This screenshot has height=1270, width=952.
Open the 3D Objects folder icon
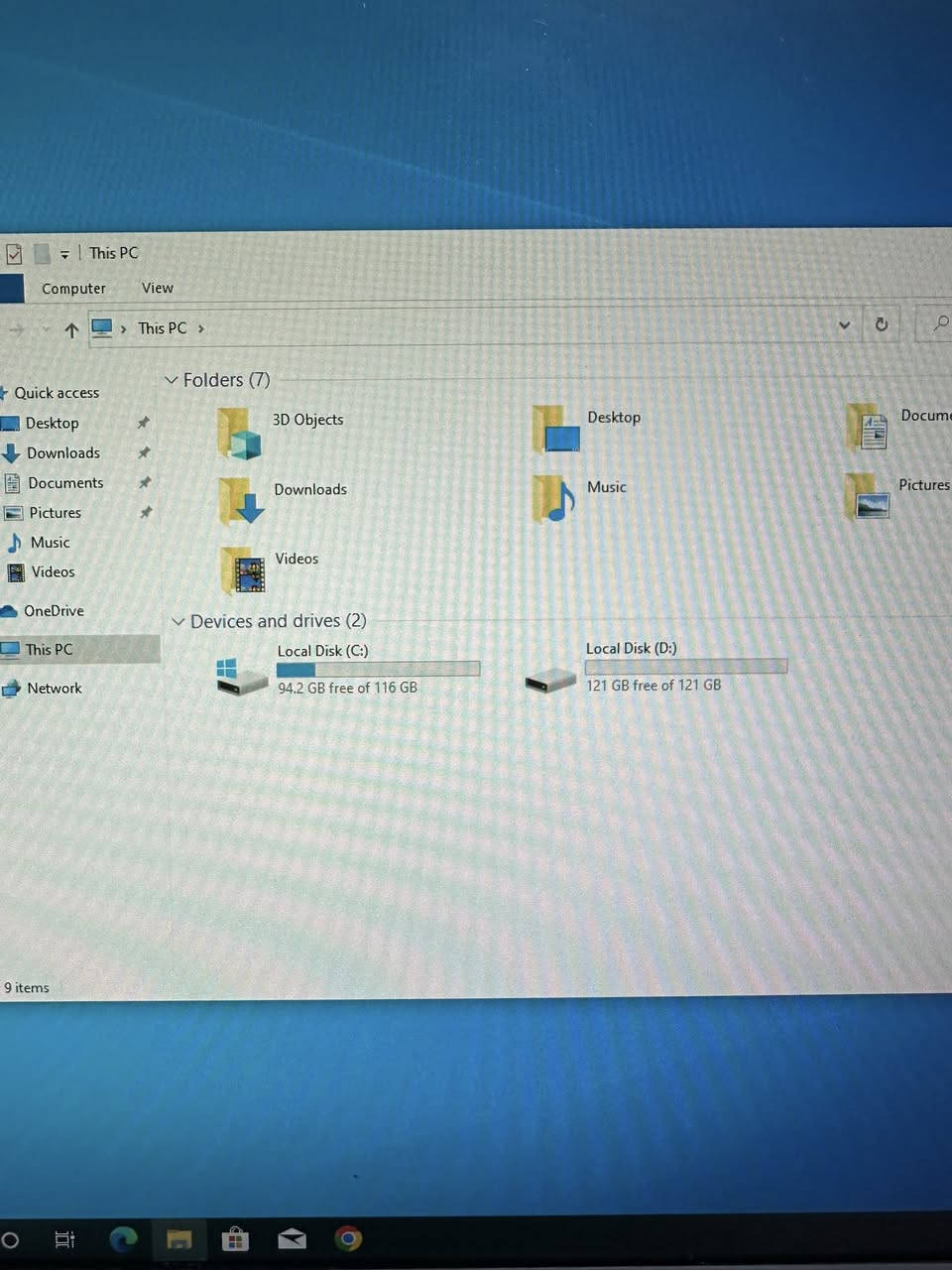click(x=239, y=434)
